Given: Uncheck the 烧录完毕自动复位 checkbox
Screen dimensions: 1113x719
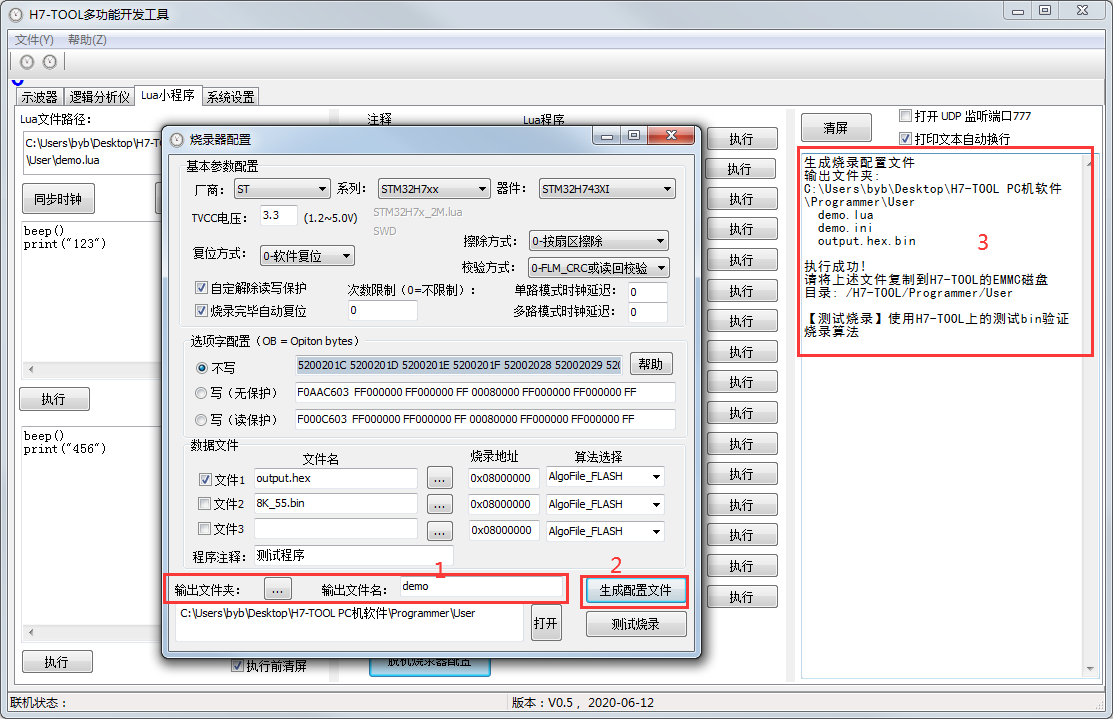Looking at the screenshot, I should click(x=201, y=310).
